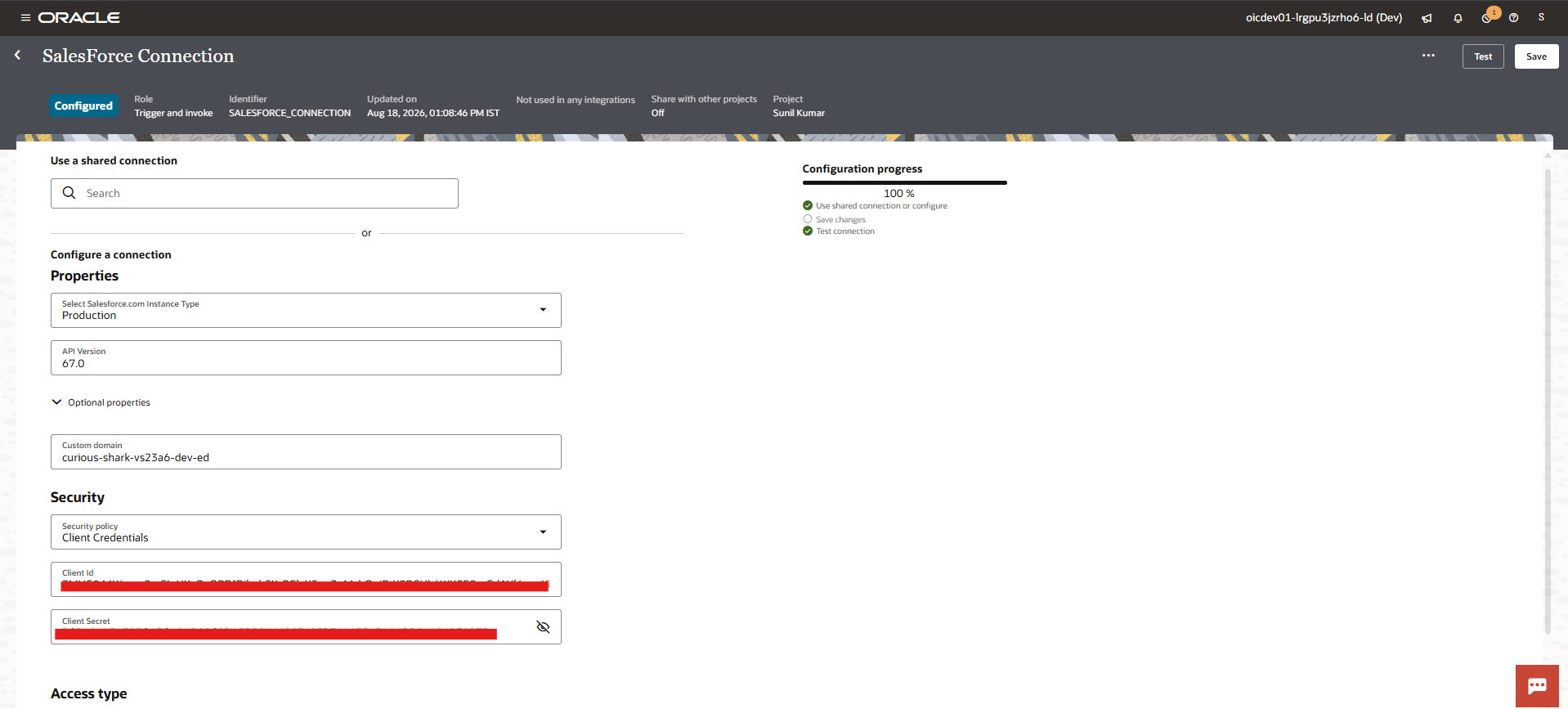1568x709 pixels.
Task: Open the hamburger navigation menu
Action: [25, 17]
